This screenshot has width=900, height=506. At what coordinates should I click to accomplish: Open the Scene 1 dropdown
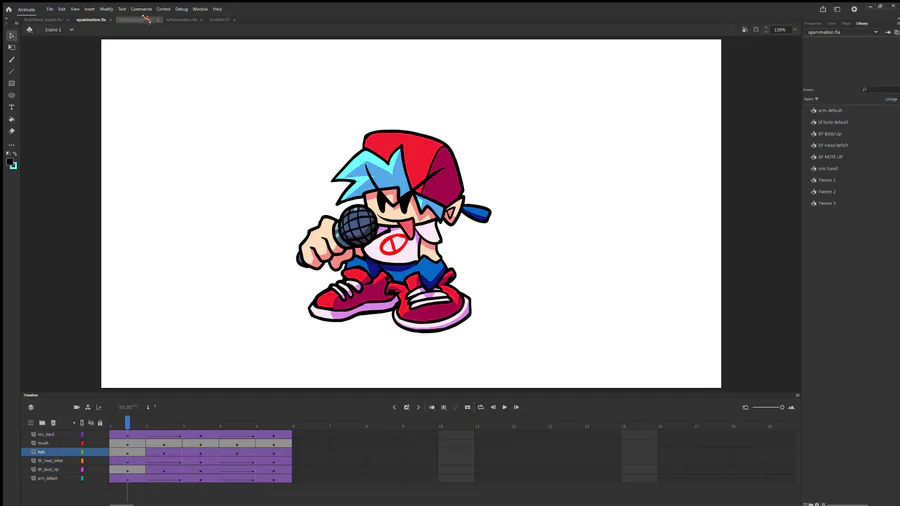click(x=71, y=30)
